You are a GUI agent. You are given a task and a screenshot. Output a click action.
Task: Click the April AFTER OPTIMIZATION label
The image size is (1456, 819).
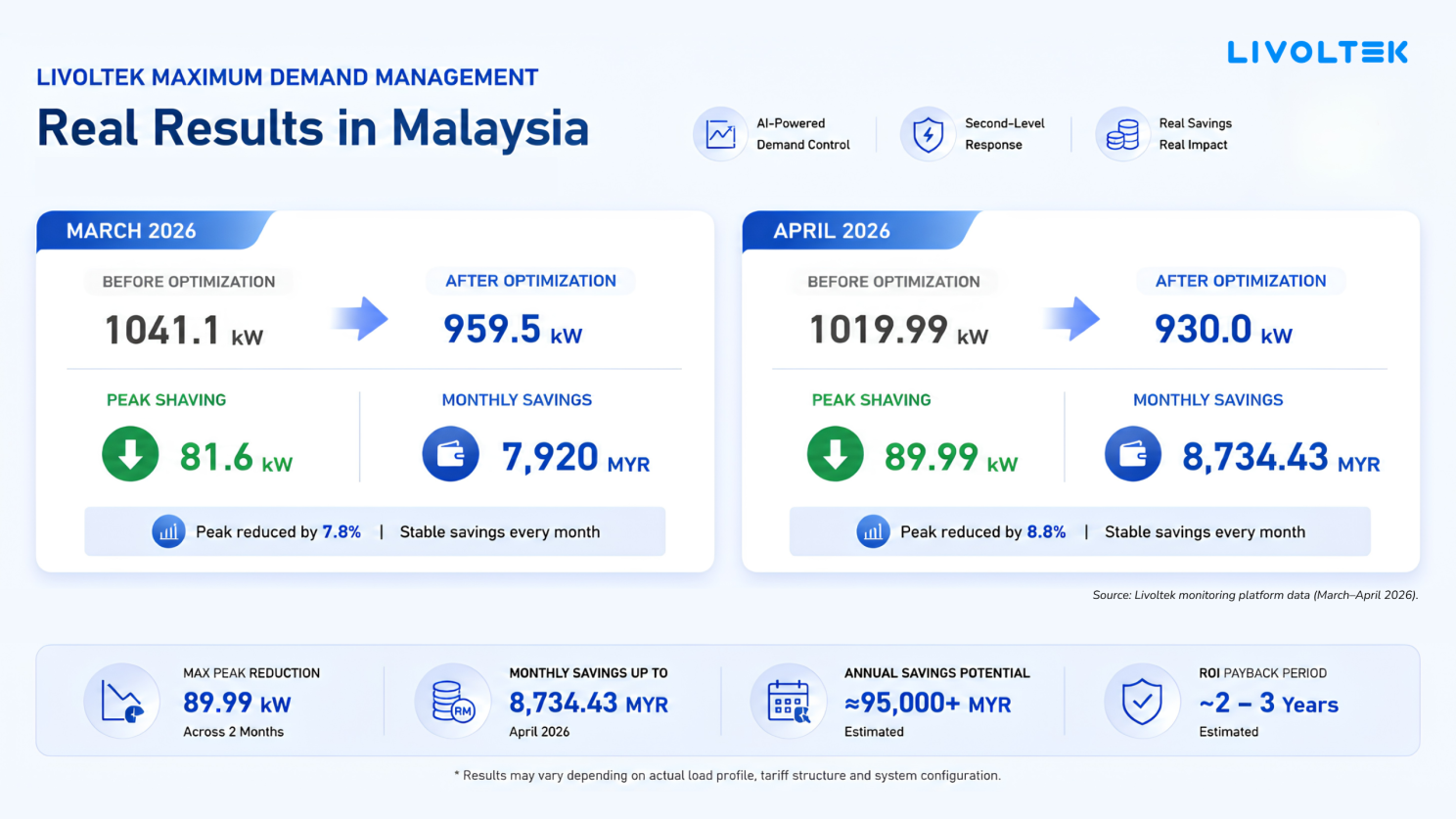point(1241,281)
